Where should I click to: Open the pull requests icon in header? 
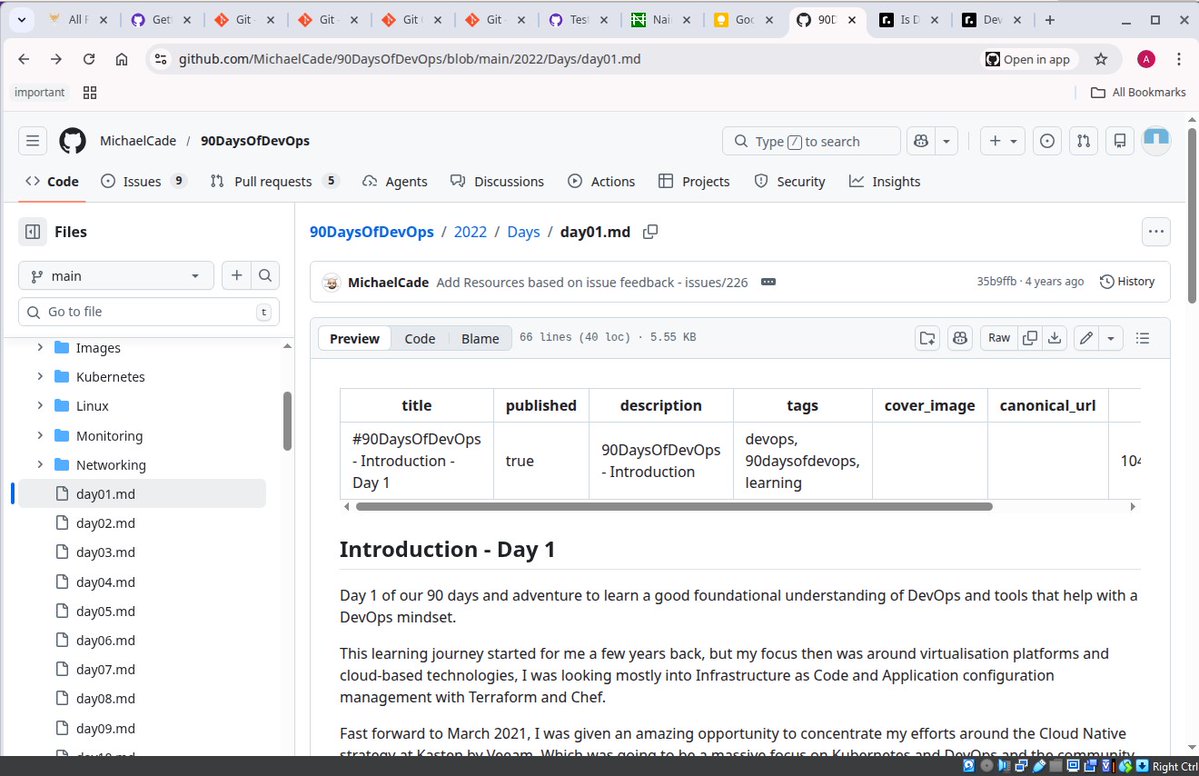pos(1084,141)
